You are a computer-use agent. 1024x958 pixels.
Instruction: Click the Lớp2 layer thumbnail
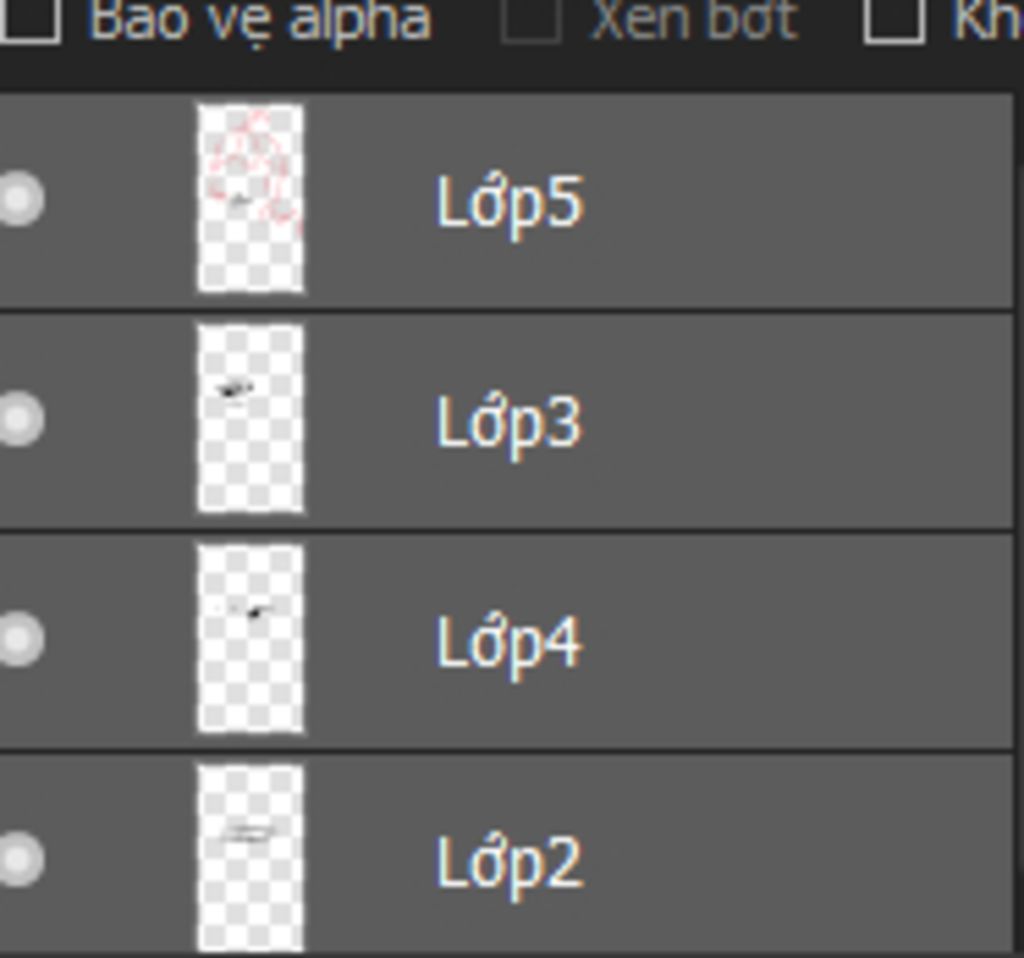point(251,859)
